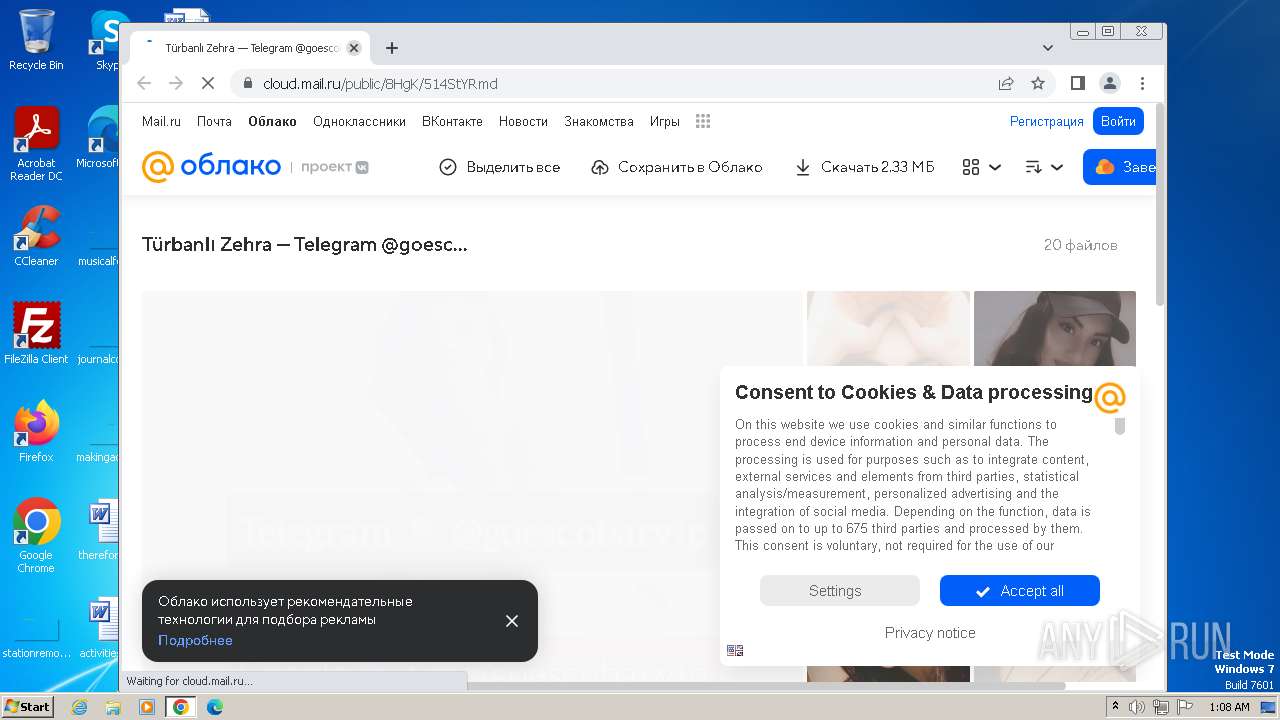Click the Облако logo

coord(211,167)
